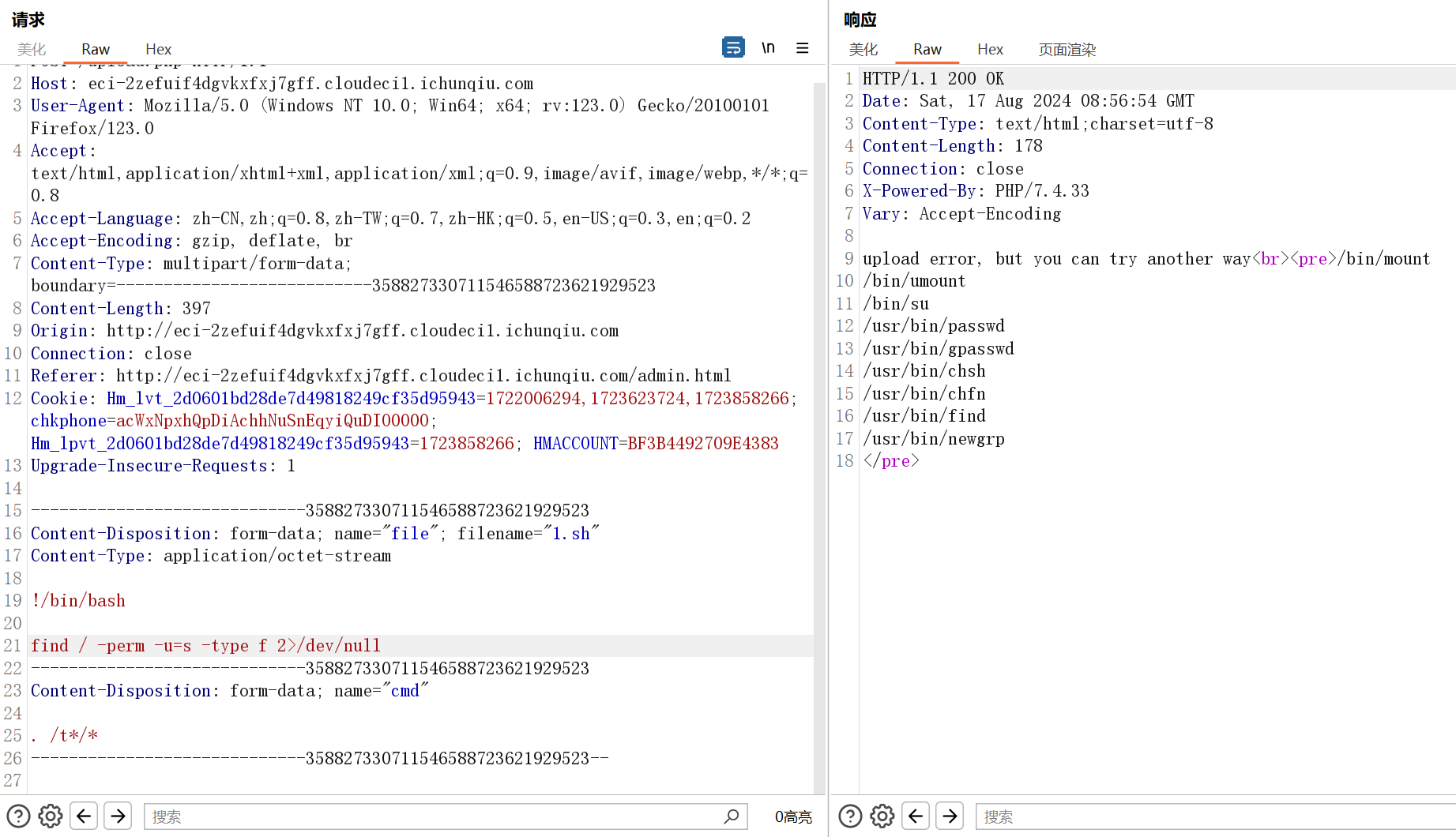This screenshot has width=1456, height=837.
Task: Click the Origin header line
Action: (x=325, y=331)
